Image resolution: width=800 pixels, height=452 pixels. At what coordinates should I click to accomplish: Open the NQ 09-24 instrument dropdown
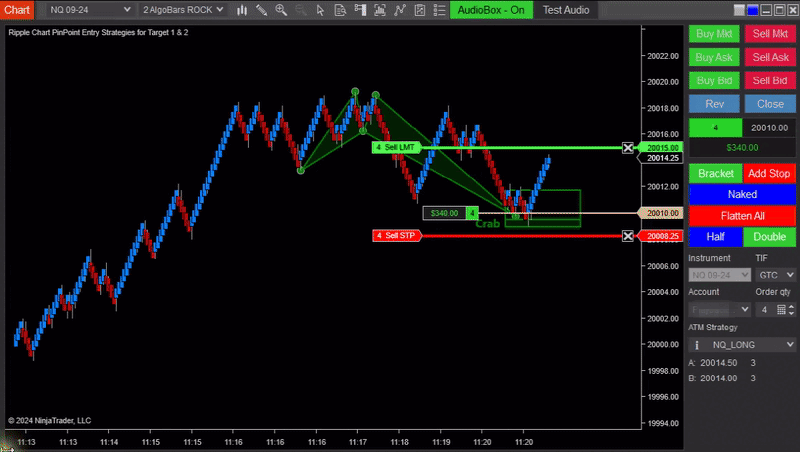[89, 9]
